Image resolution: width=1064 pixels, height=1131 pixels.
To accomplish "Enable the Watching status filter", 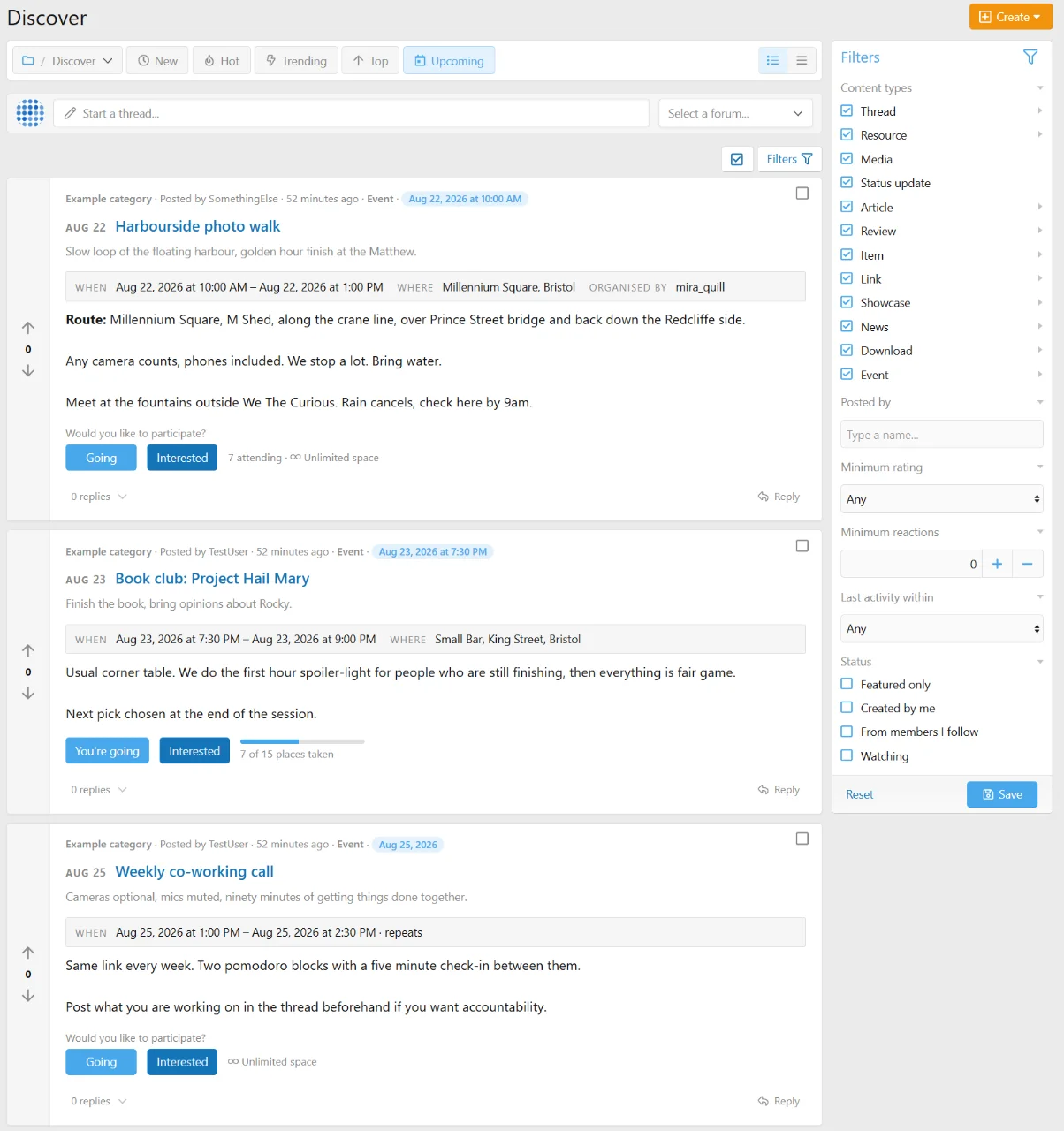I will click(x=847, y=755).
